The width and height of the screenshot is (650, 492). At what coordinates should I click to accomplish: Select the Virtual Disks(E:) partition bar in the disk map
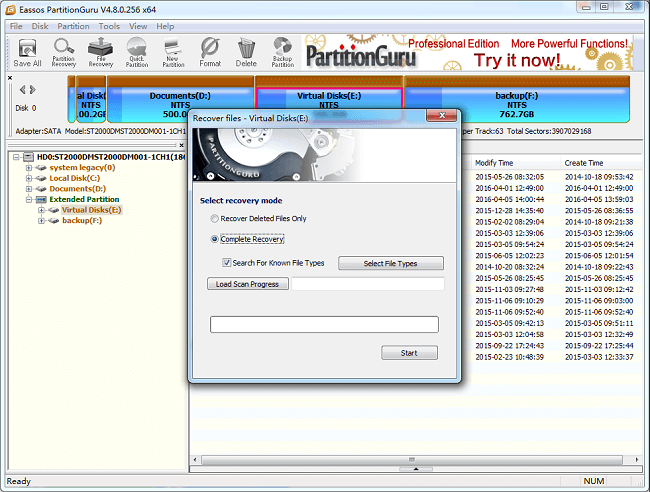(x=329, y=93)
